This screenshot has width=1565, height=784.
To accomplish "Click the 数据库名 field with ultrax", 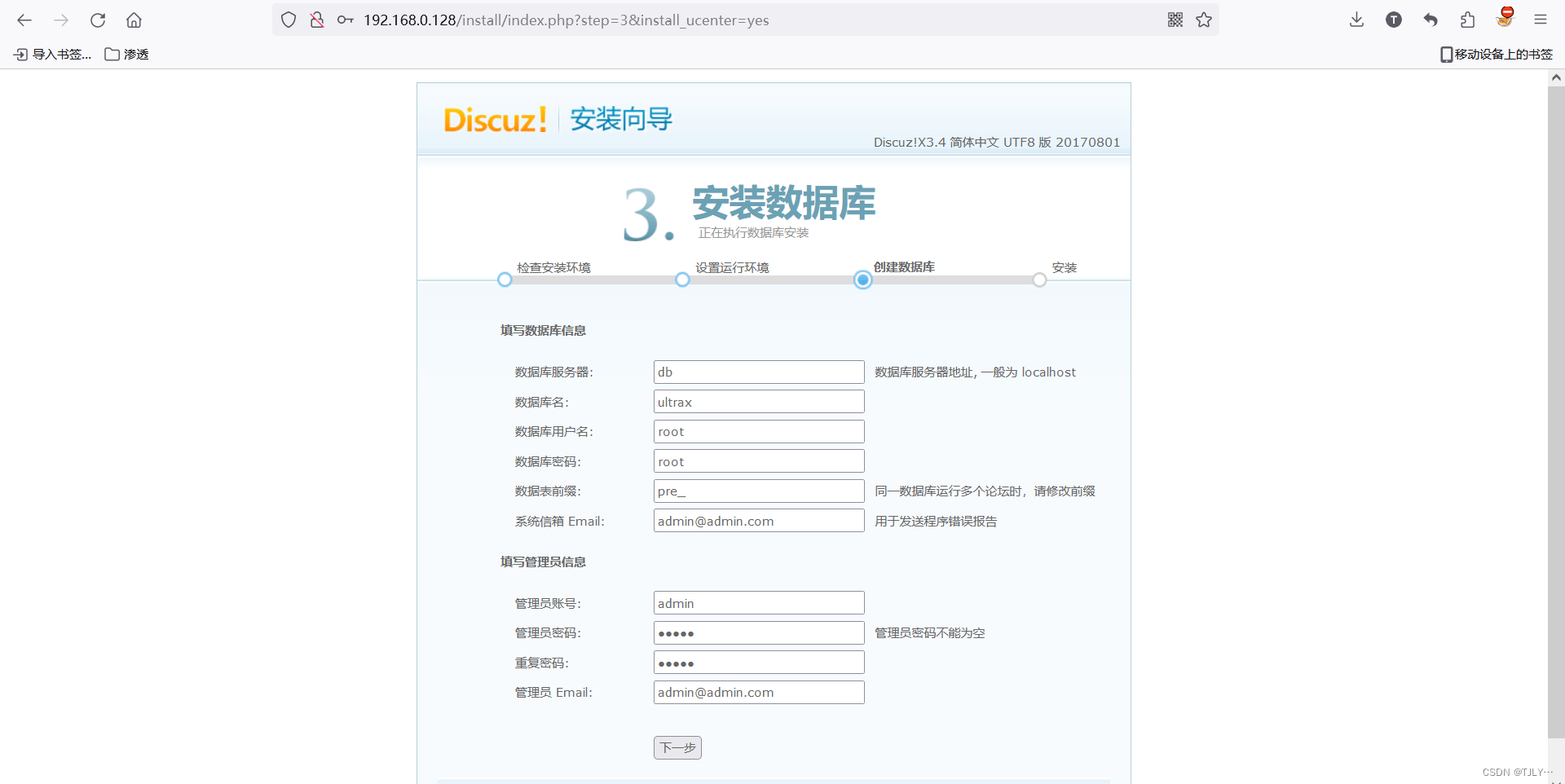I will coord(759,402).
